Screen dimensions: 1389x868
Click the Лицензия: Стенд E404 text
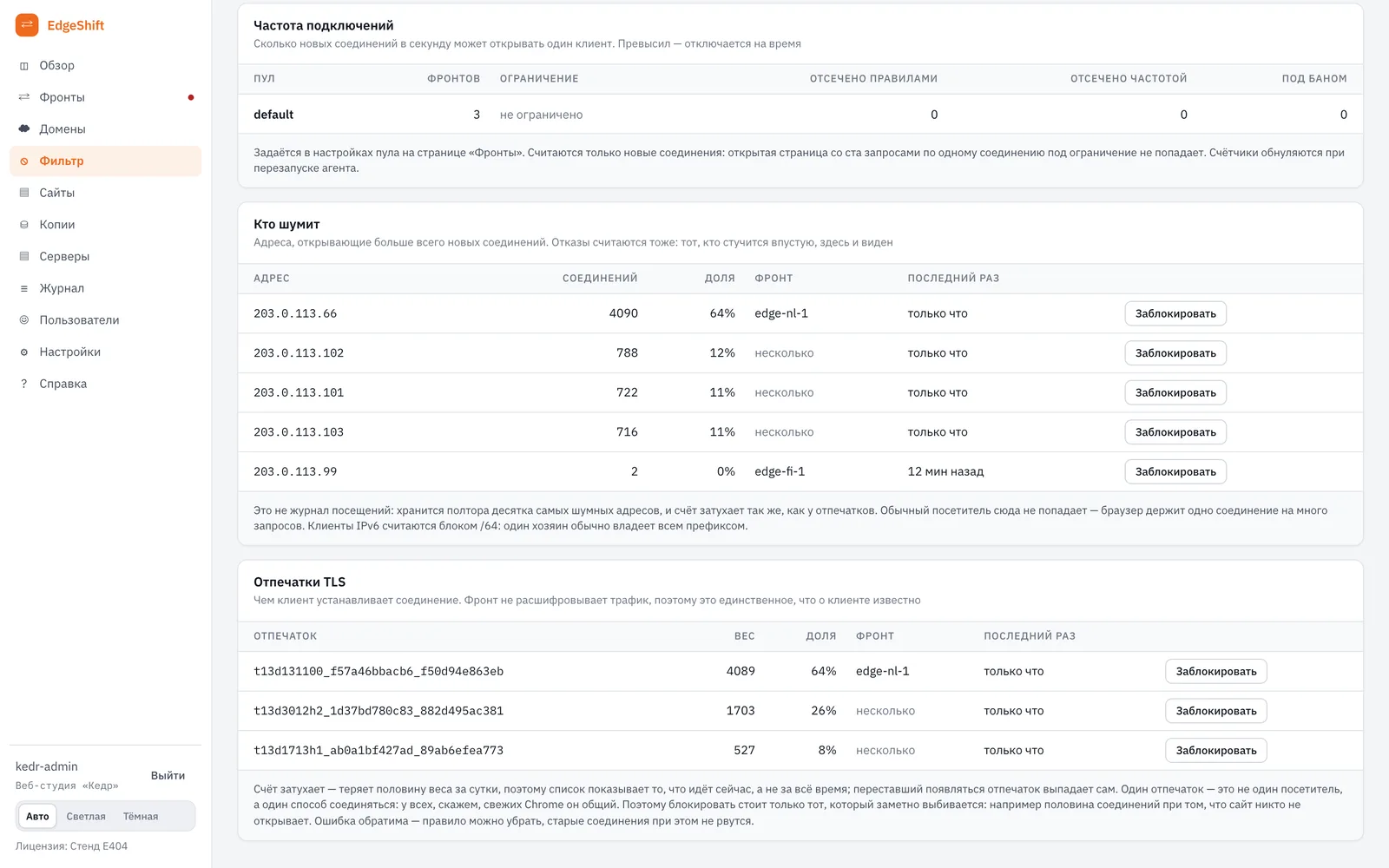coord(71,846)
